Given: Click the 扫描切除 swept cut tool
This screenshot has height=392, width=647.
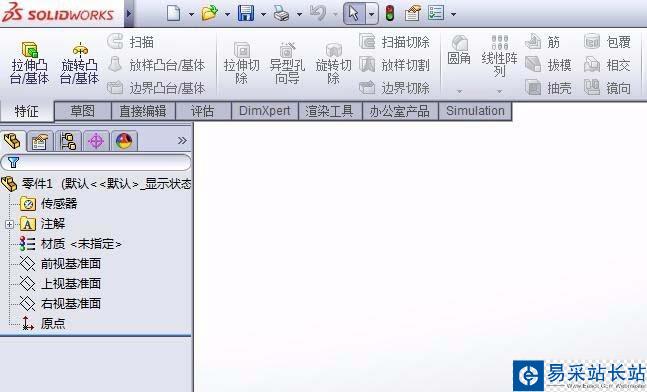Looking at the screenshot, I should click(x=394, y=42).
